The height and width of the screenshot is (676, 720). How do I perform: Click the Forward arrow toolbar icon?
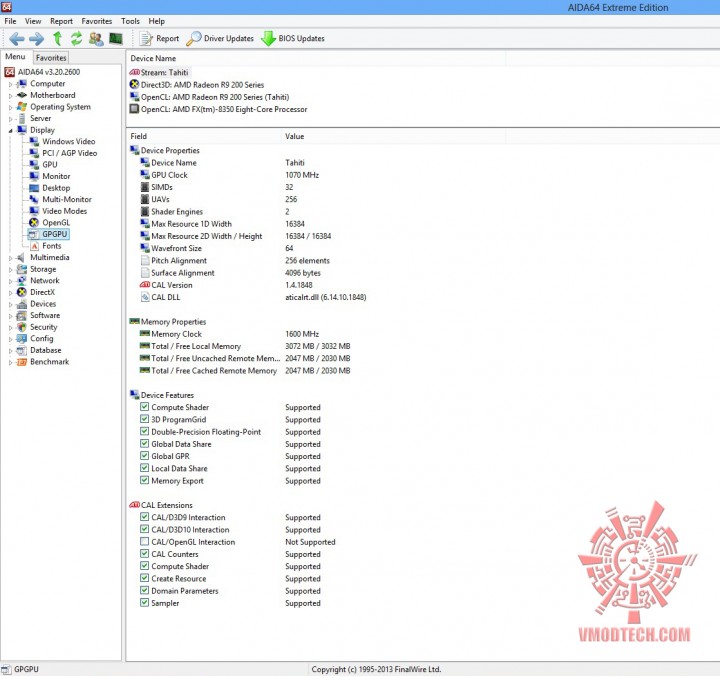click(x=36, y=39)
